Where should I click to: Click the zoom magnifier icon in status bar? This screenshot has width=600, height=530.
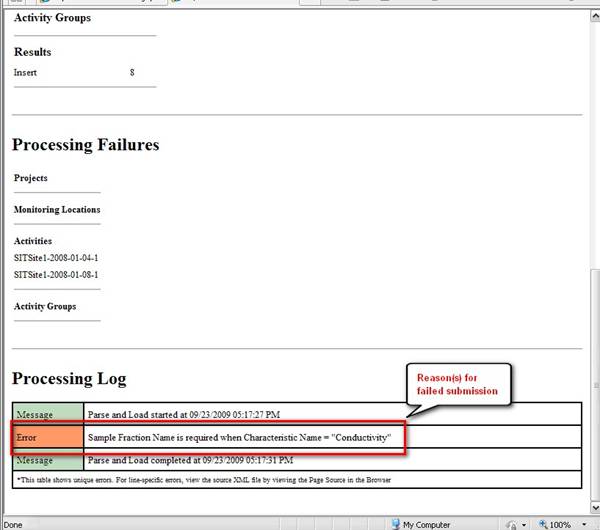click(541, 524)
